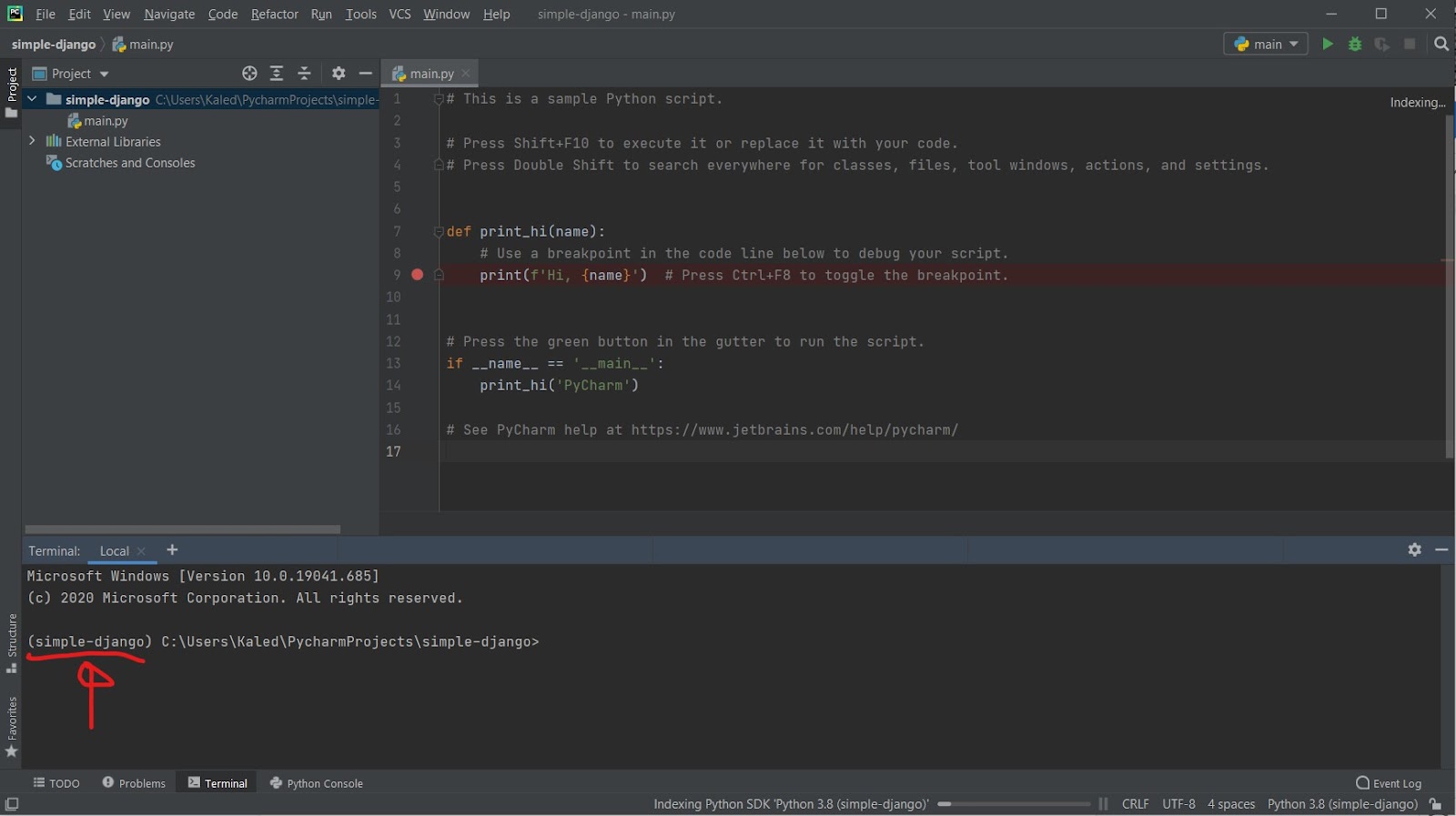The image size is (1456, 816).
Task: Select Scratches and Consoles tree item
Action: (121, 163)
